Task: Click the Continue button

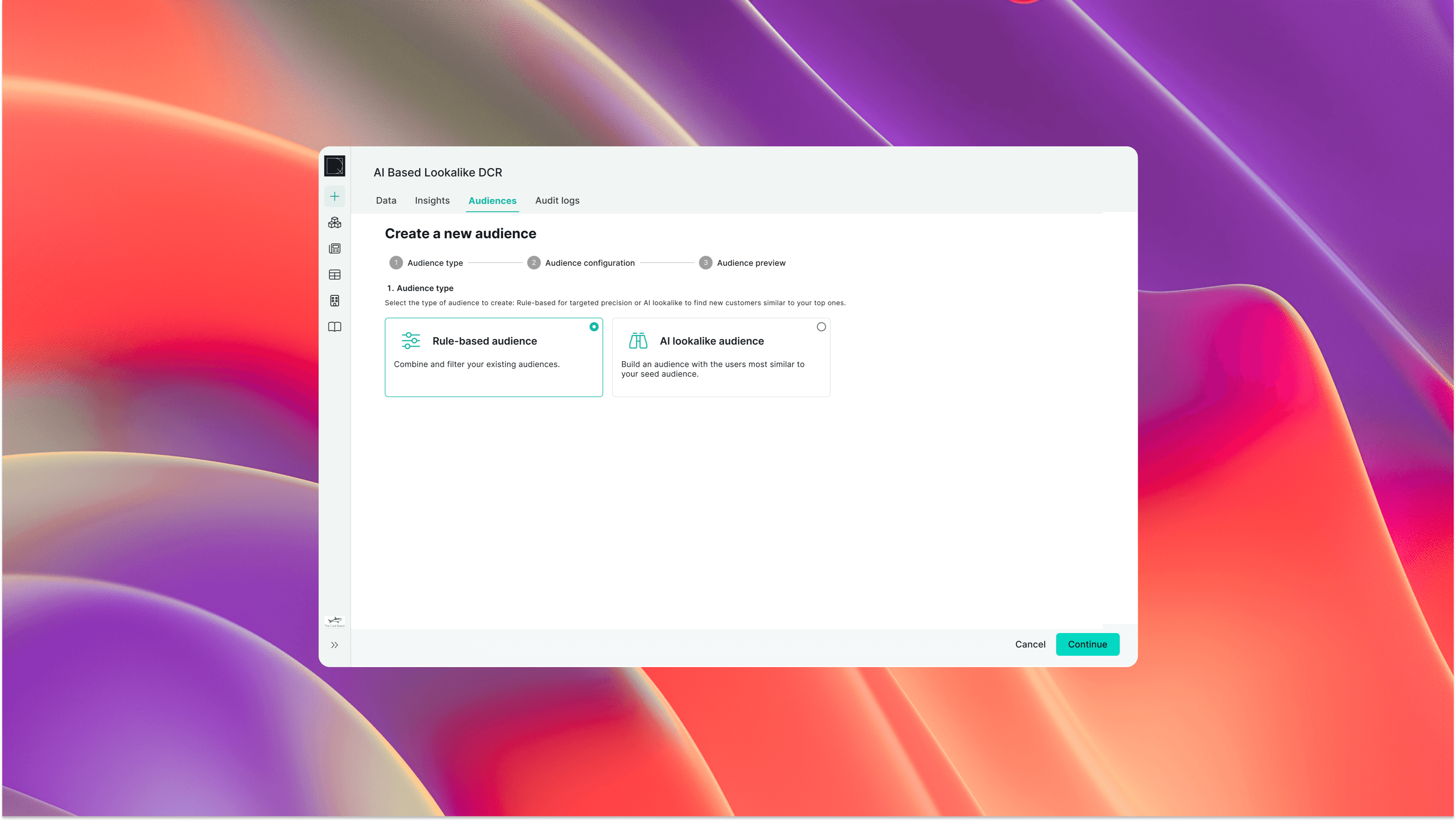Action: click(x=1087, y=644)
